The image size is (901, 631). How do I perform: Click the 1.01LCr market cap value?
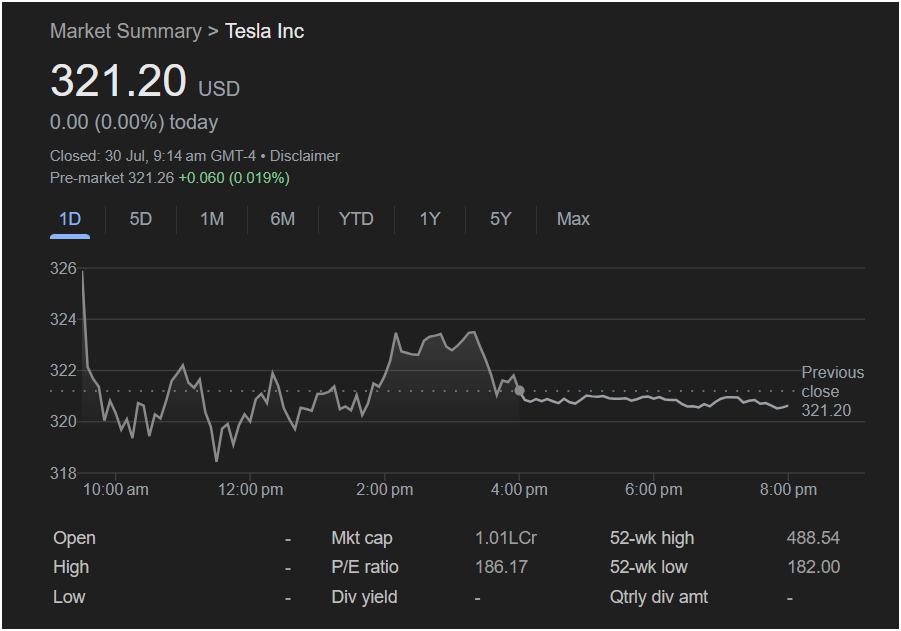pyautogui.click(x=506, y=538)
